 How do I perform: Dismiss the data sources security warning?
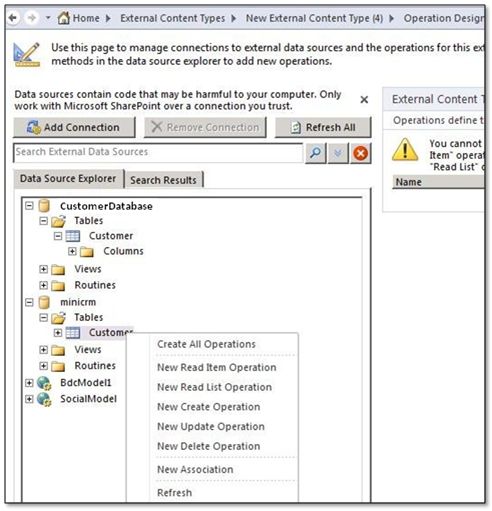(364, 100)
